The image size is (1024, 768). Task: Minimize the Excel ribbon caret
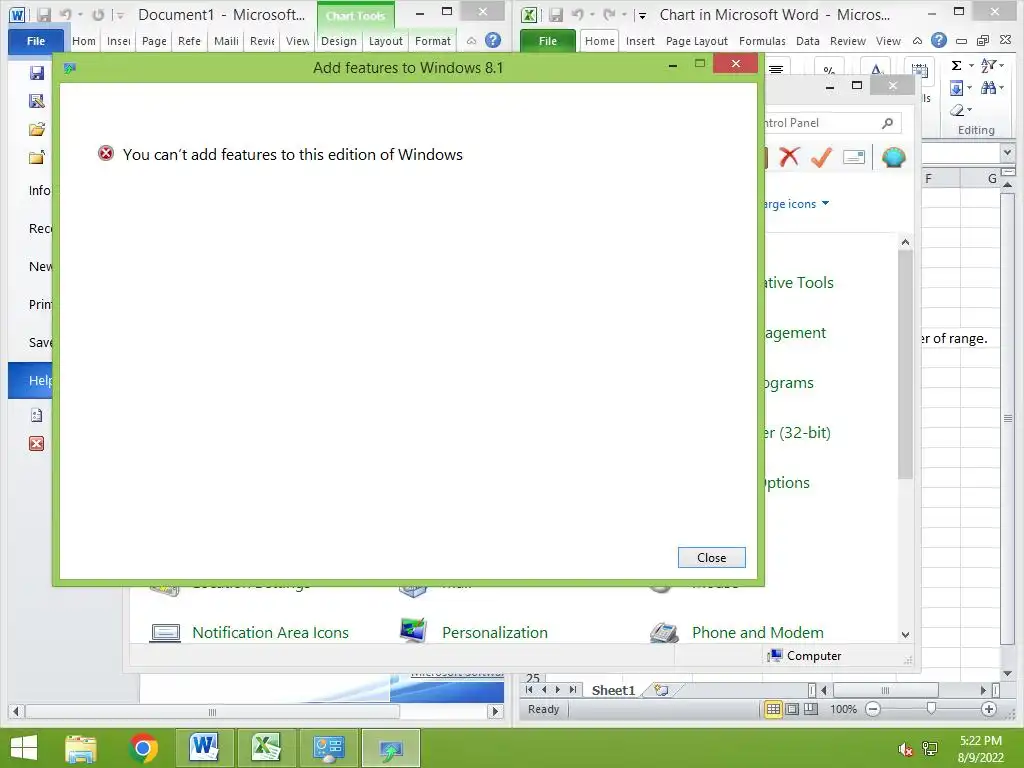click(917, 40)
